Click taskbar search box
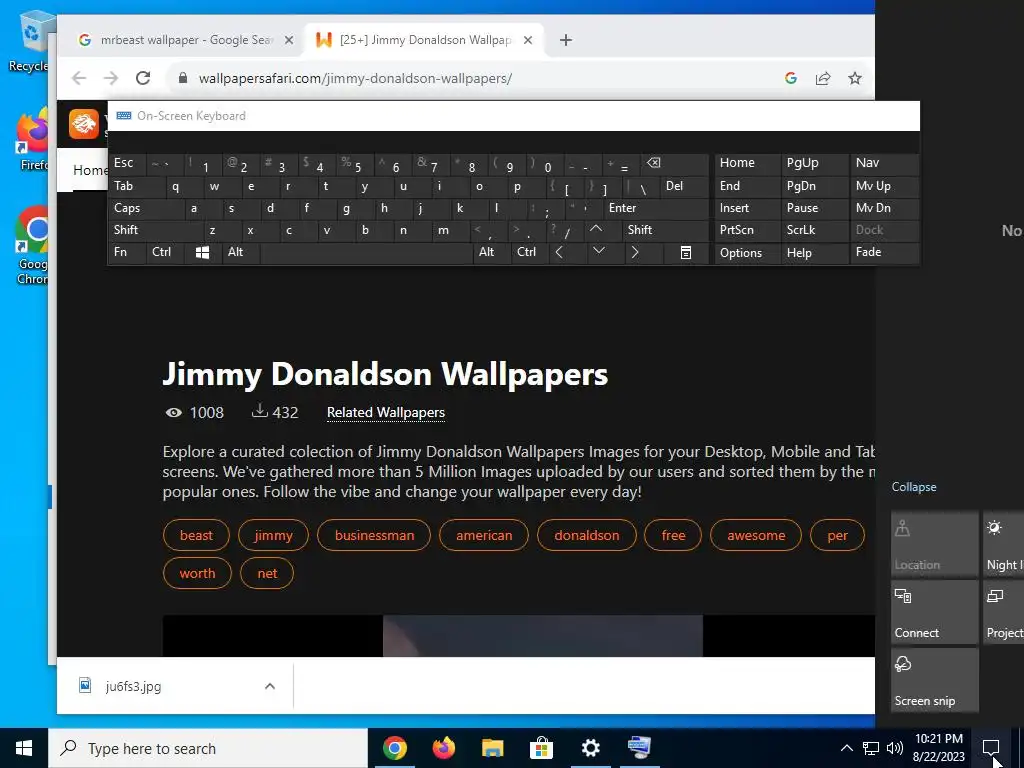Screen dimensions: 1024x768 pyautogui.click(x=208, y=748)
